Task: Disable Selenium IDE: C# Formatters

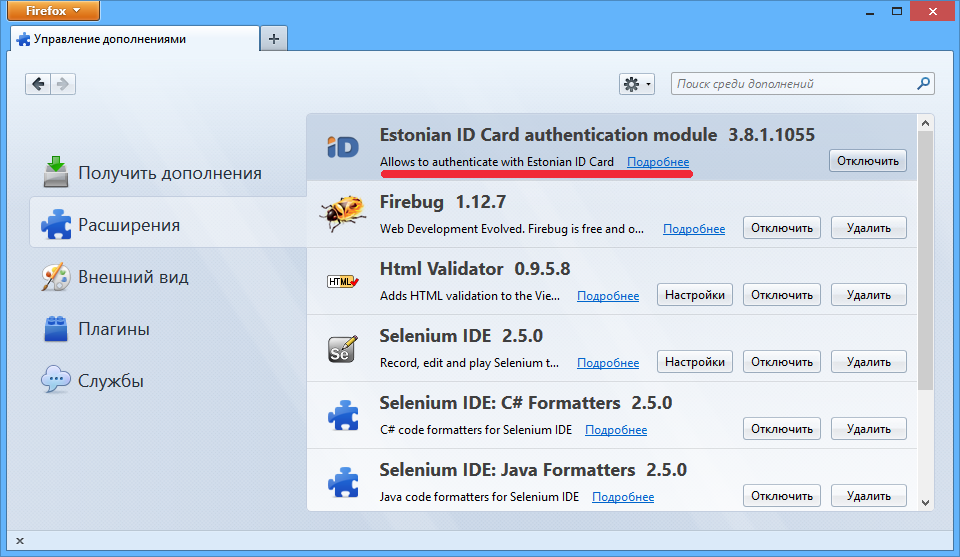Action: [x=782, y=429]
